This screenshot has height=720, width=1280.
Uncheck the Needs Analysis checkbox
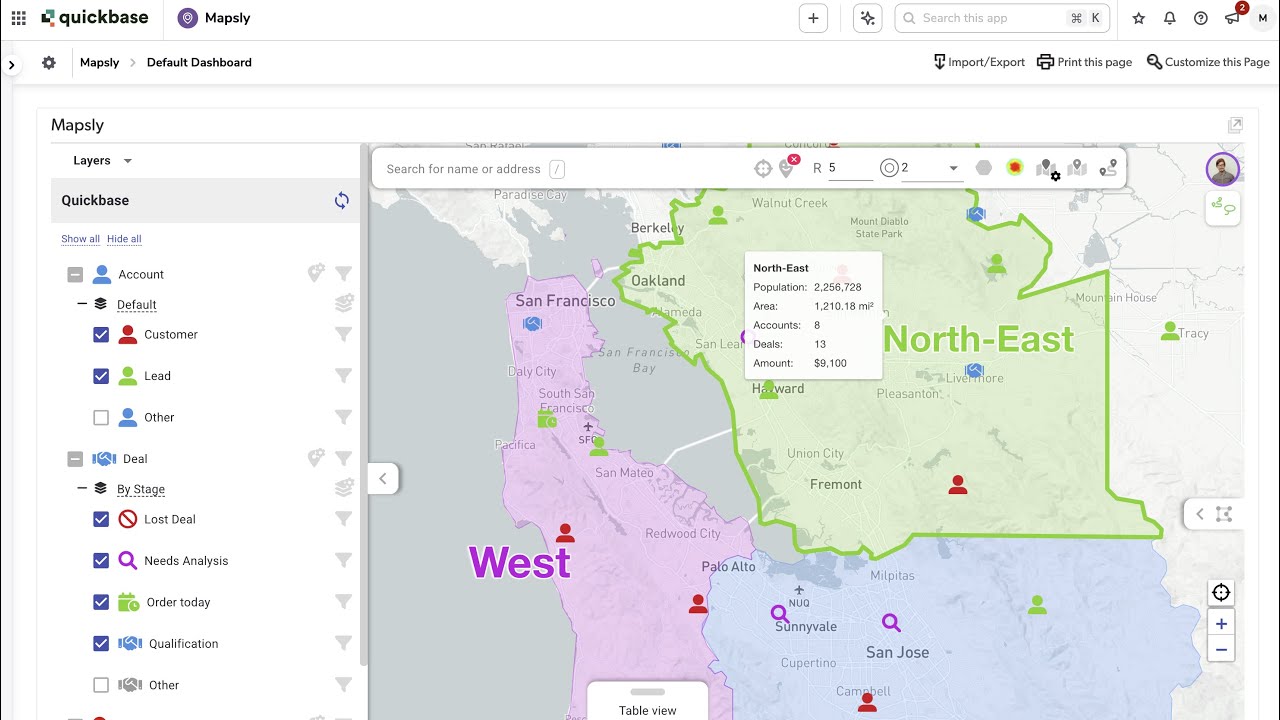[x=101, y=561]
